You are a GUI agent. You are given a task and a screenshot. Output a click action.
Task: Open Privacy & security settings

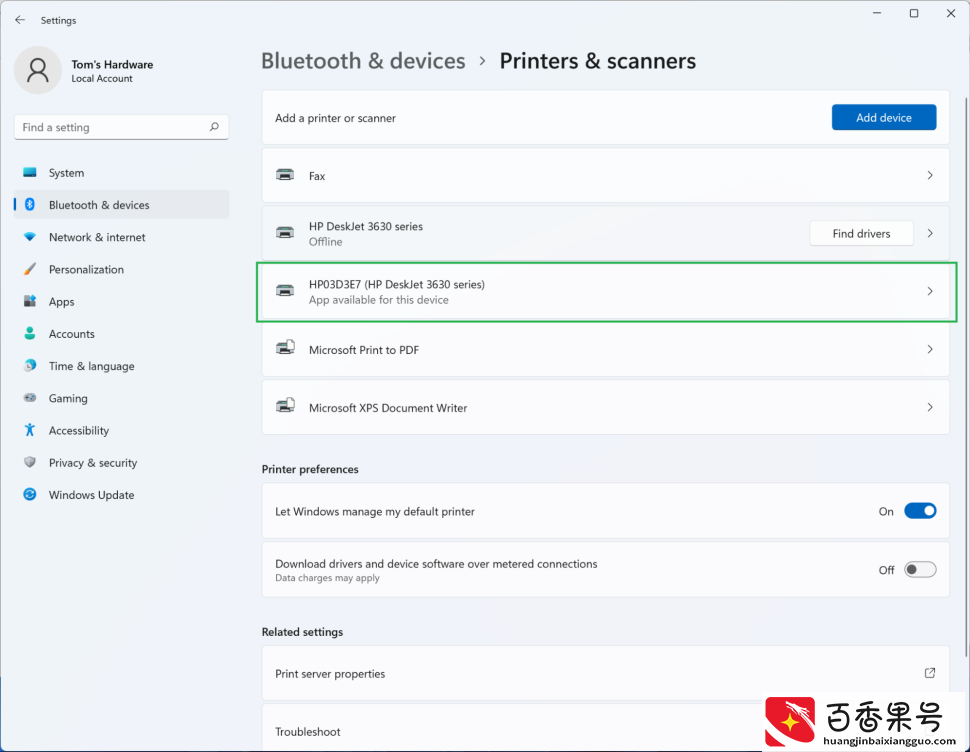[x=121, y=462]
